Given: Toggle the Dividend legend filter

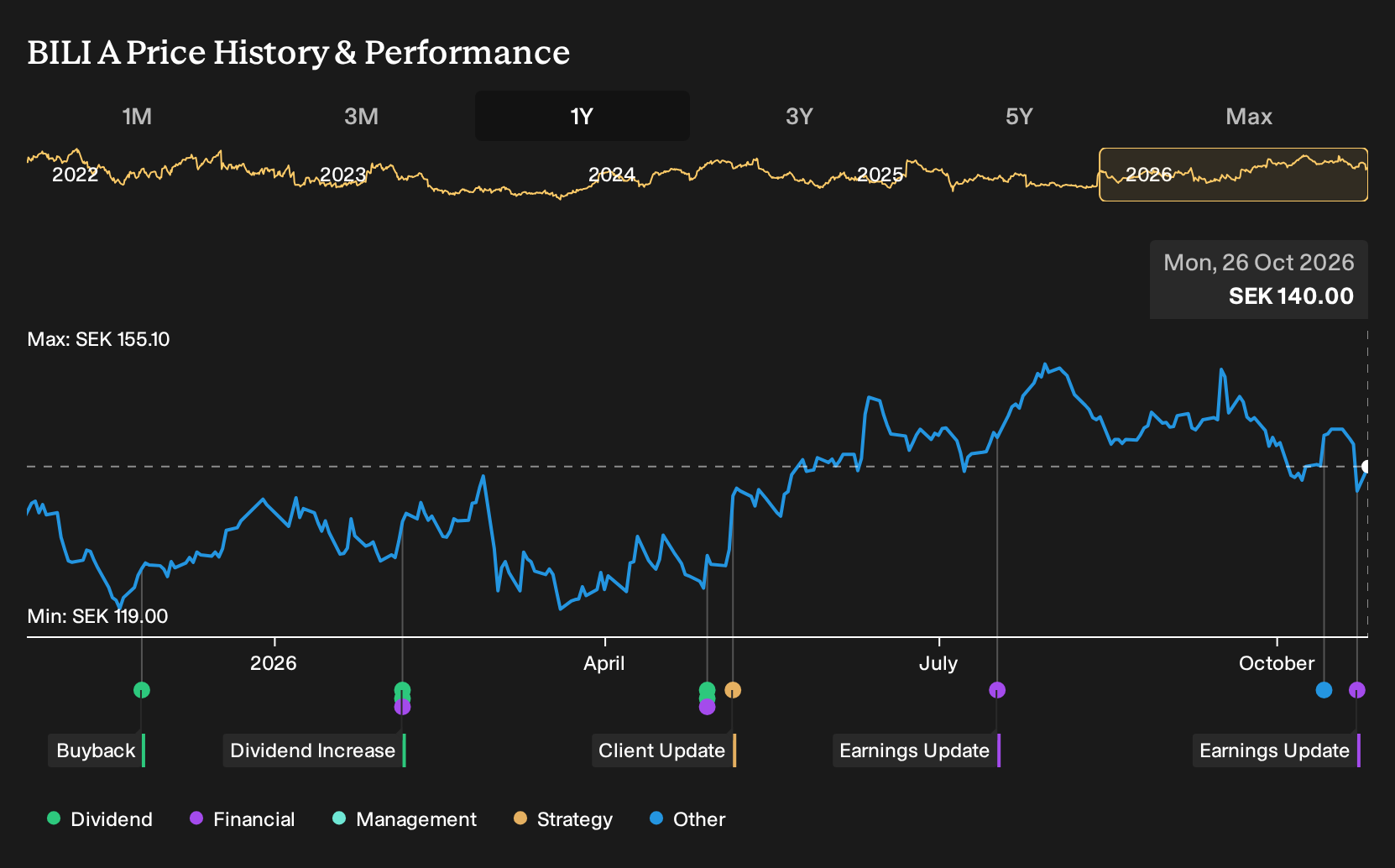Looking at the screenshot, I should coord(100,819).
